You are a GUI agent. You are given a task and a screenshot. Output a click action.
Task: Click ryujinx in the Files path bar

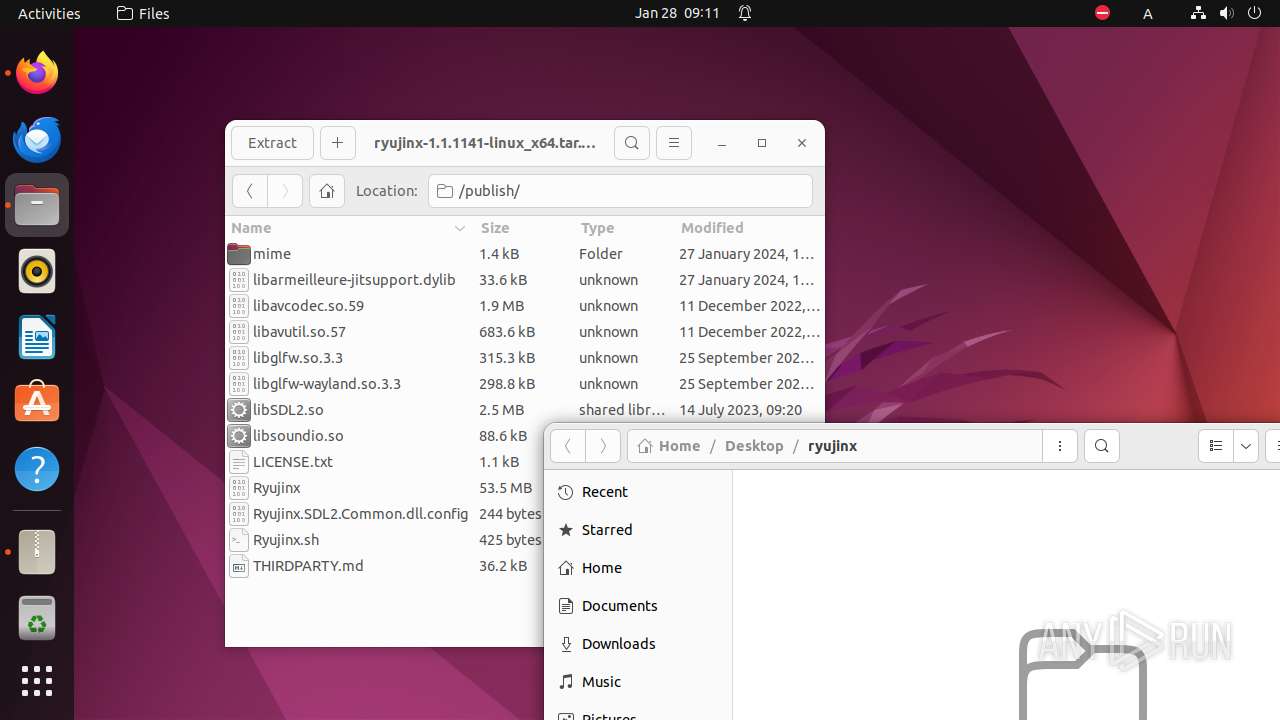coord(832,446)
